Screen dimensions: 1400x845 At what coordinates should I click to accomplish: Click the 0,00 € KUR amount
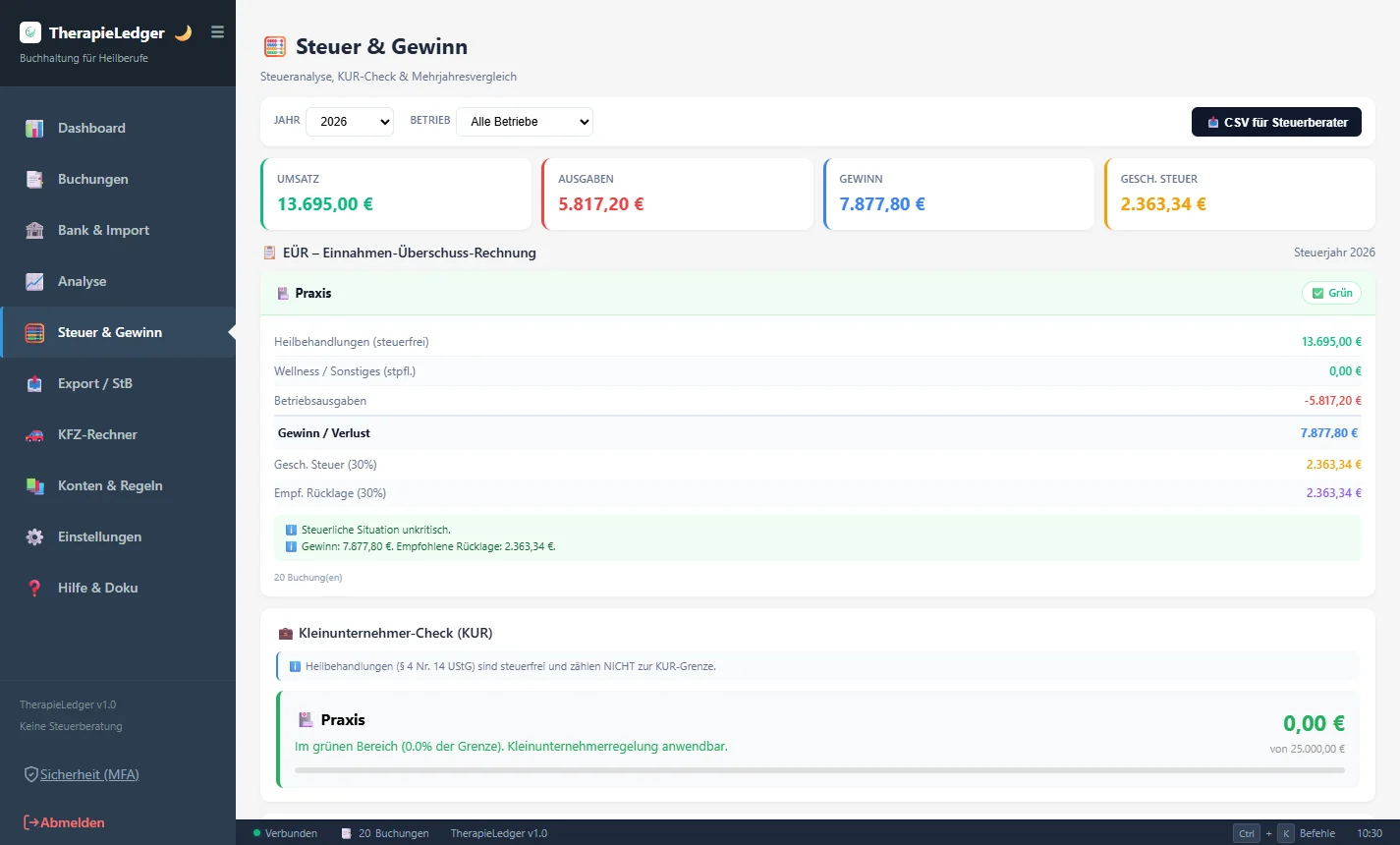(1314, 724)
